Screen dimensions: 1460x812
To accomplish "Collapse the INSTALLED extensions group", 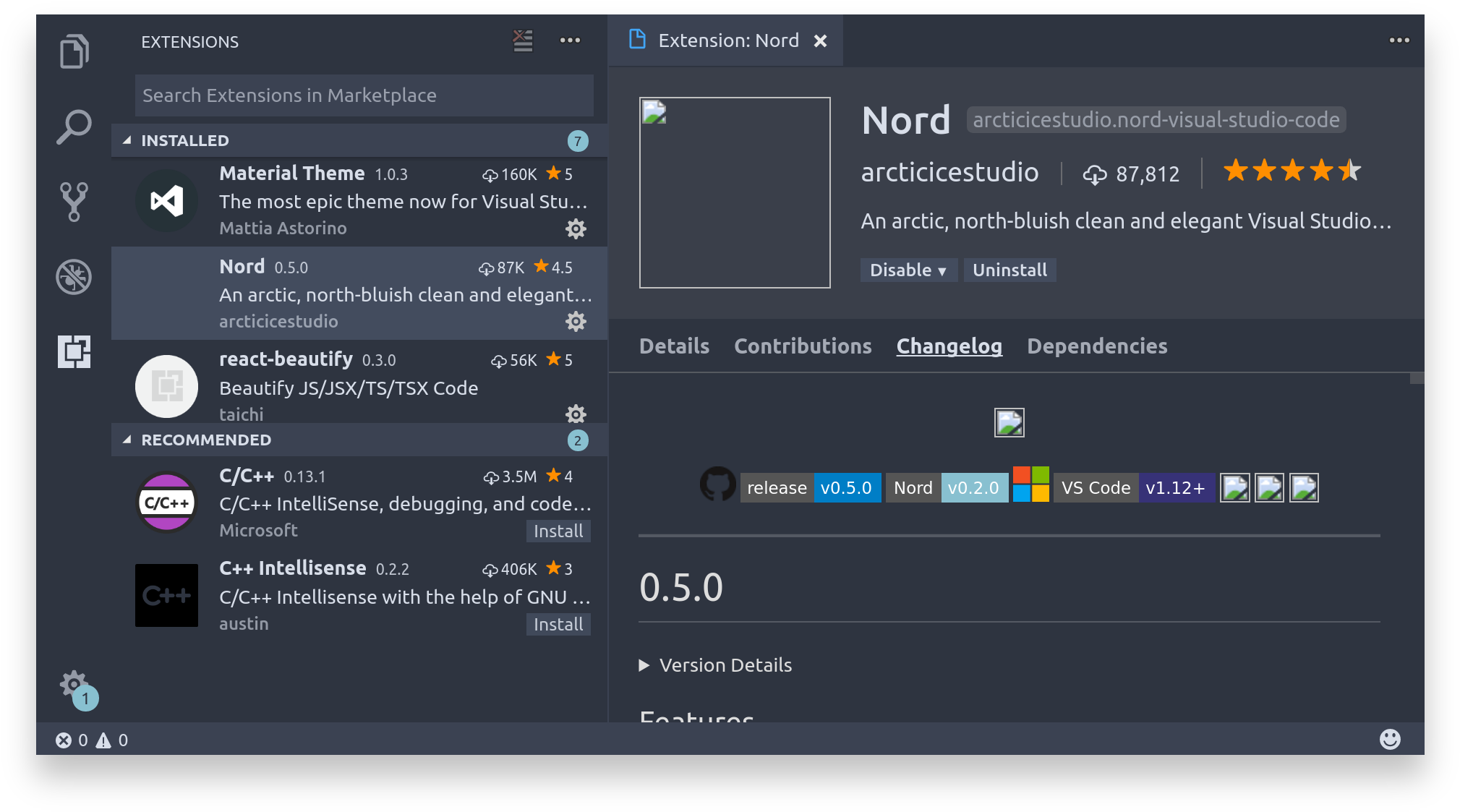I will [124, 140].
